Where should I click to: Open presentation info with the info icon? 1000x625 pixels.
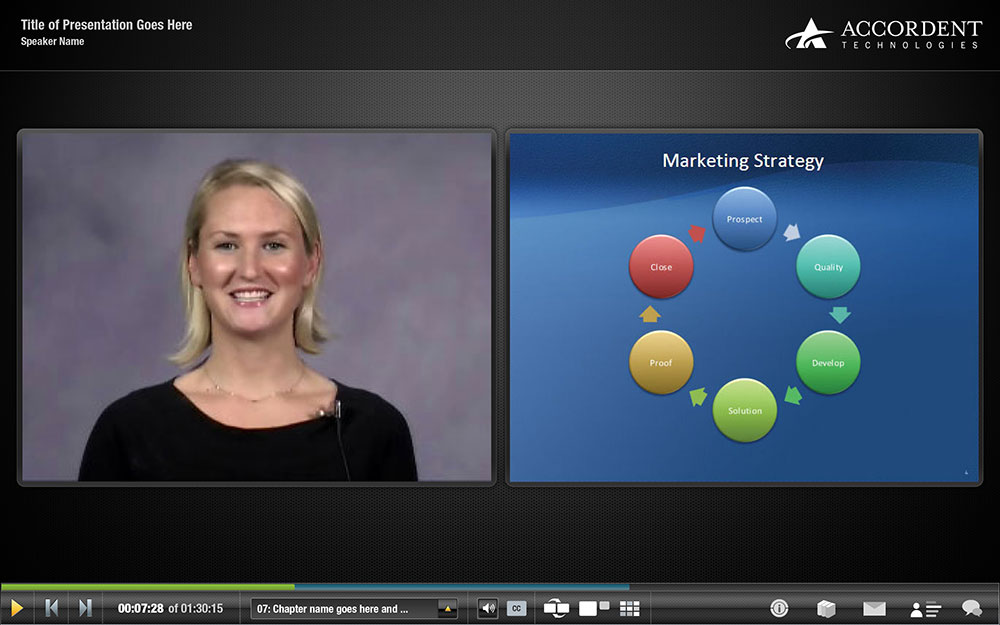point(779,608)
